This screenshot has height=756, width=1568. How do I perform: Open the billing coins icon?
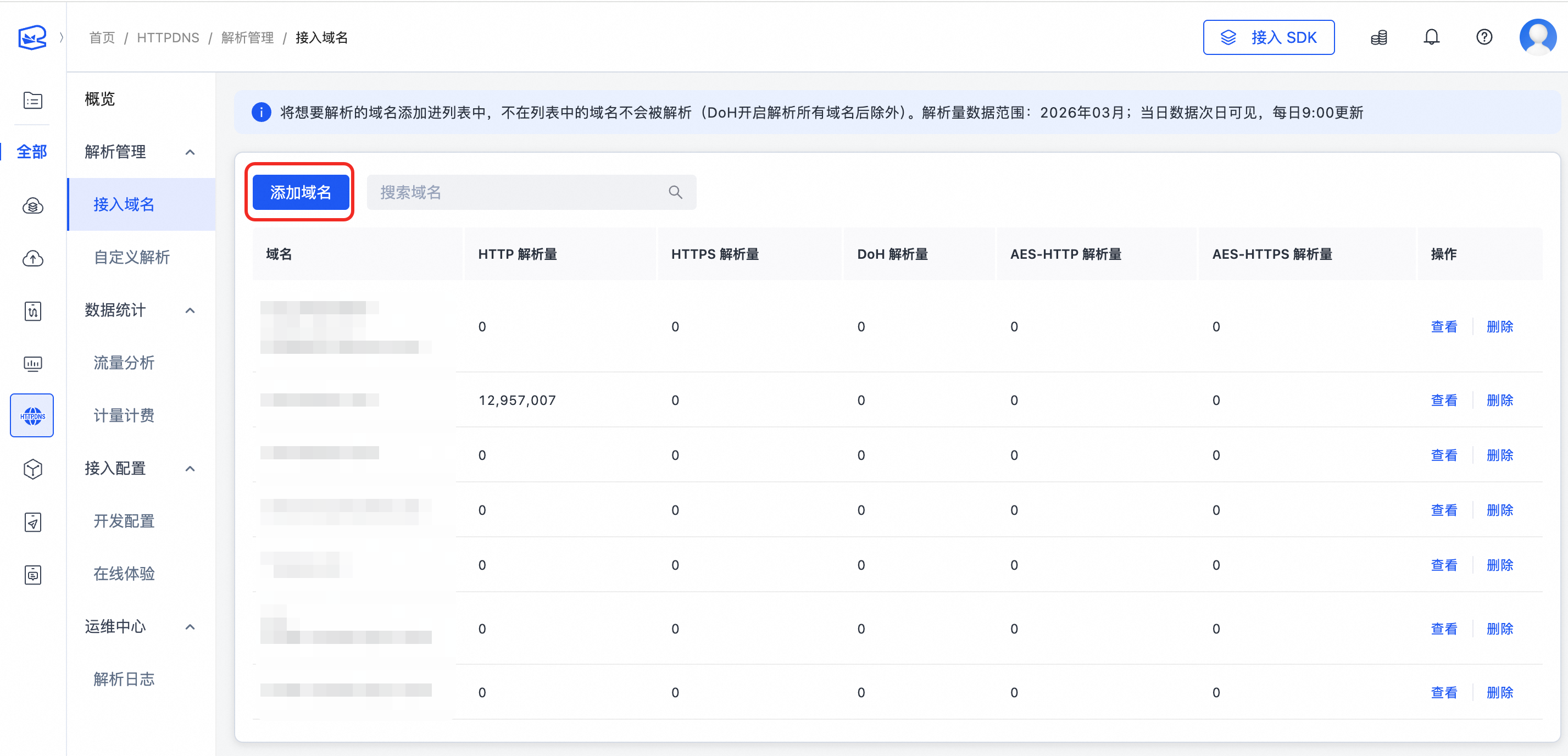1378,38
